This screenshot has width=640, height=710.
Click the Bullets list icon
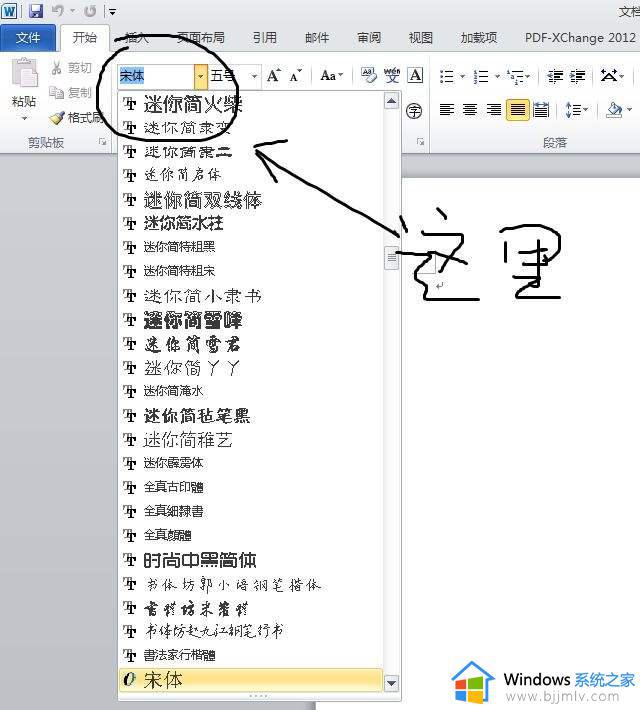tap(447, 76)
